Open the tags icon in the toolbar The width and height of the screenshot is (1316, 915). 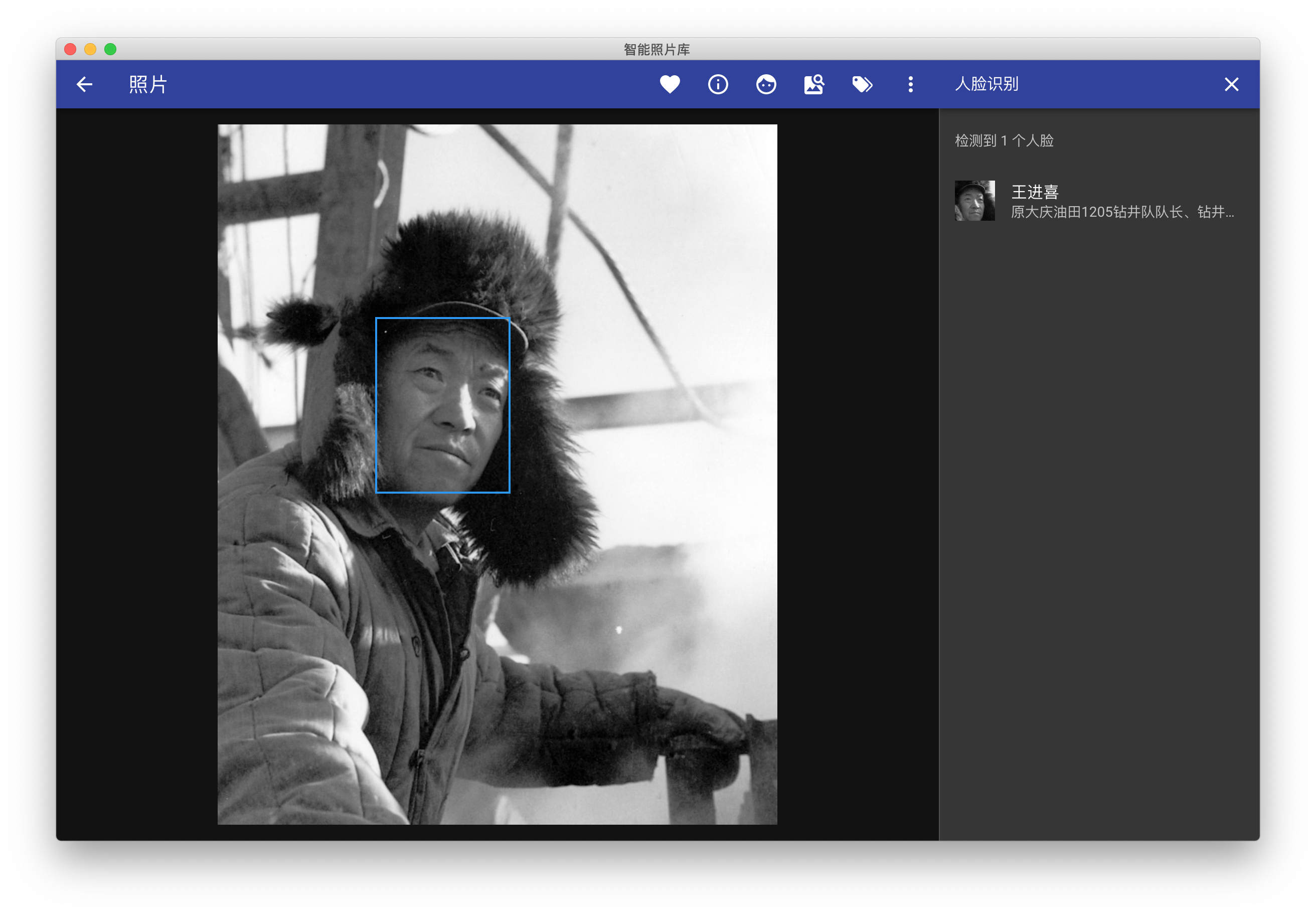pos(862,84)
